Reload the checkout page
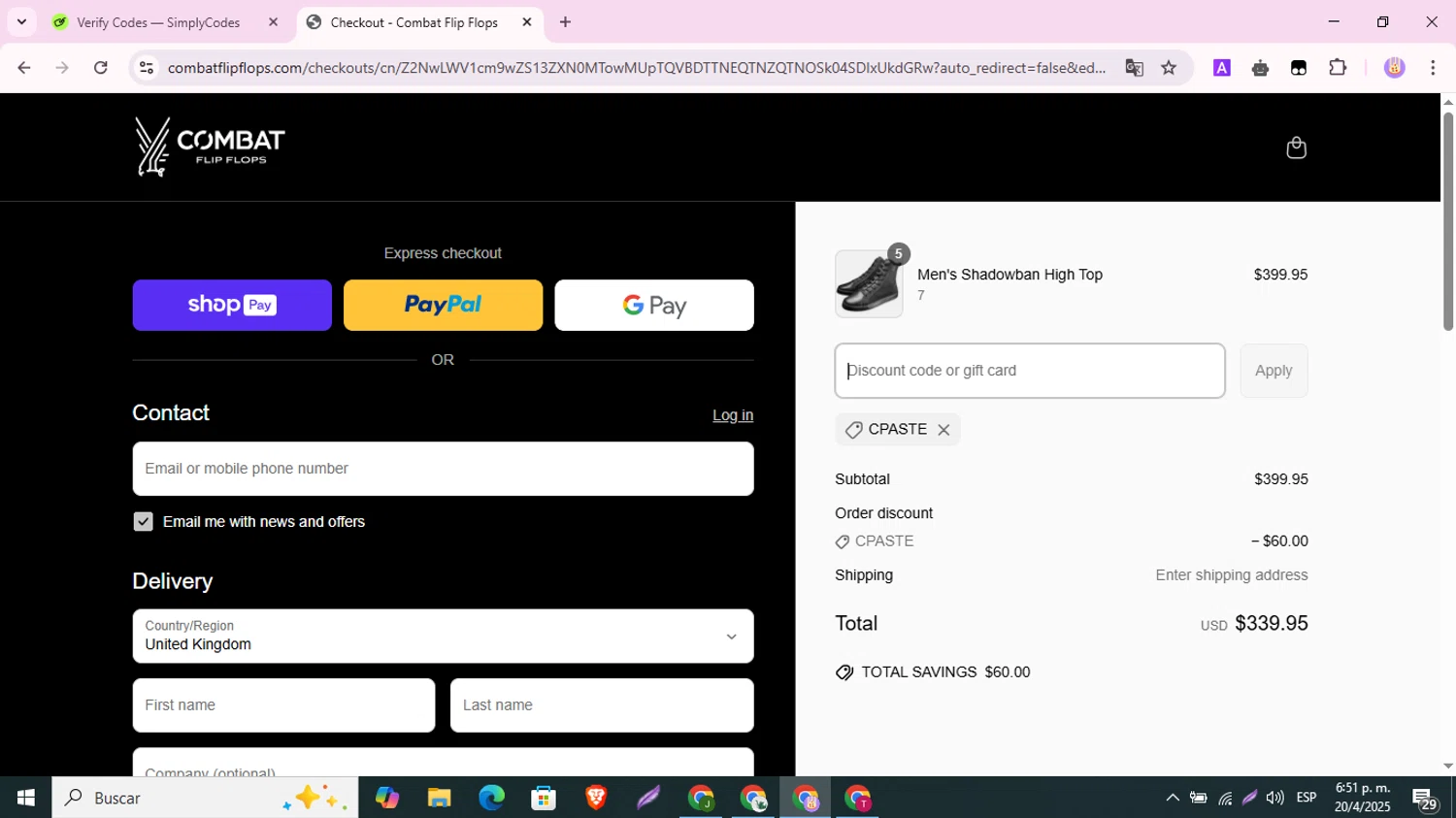The image size is (1456, 818). (101, 68)
